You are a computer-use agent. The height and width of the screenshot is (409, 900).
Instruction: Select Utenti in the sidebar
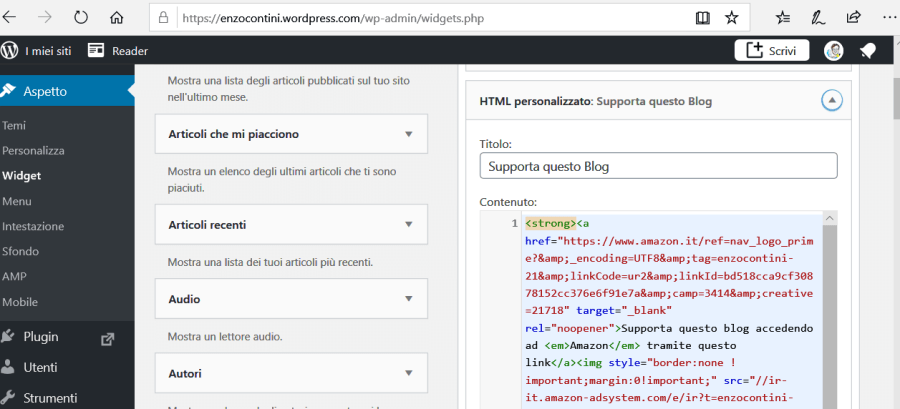(40, 367)
